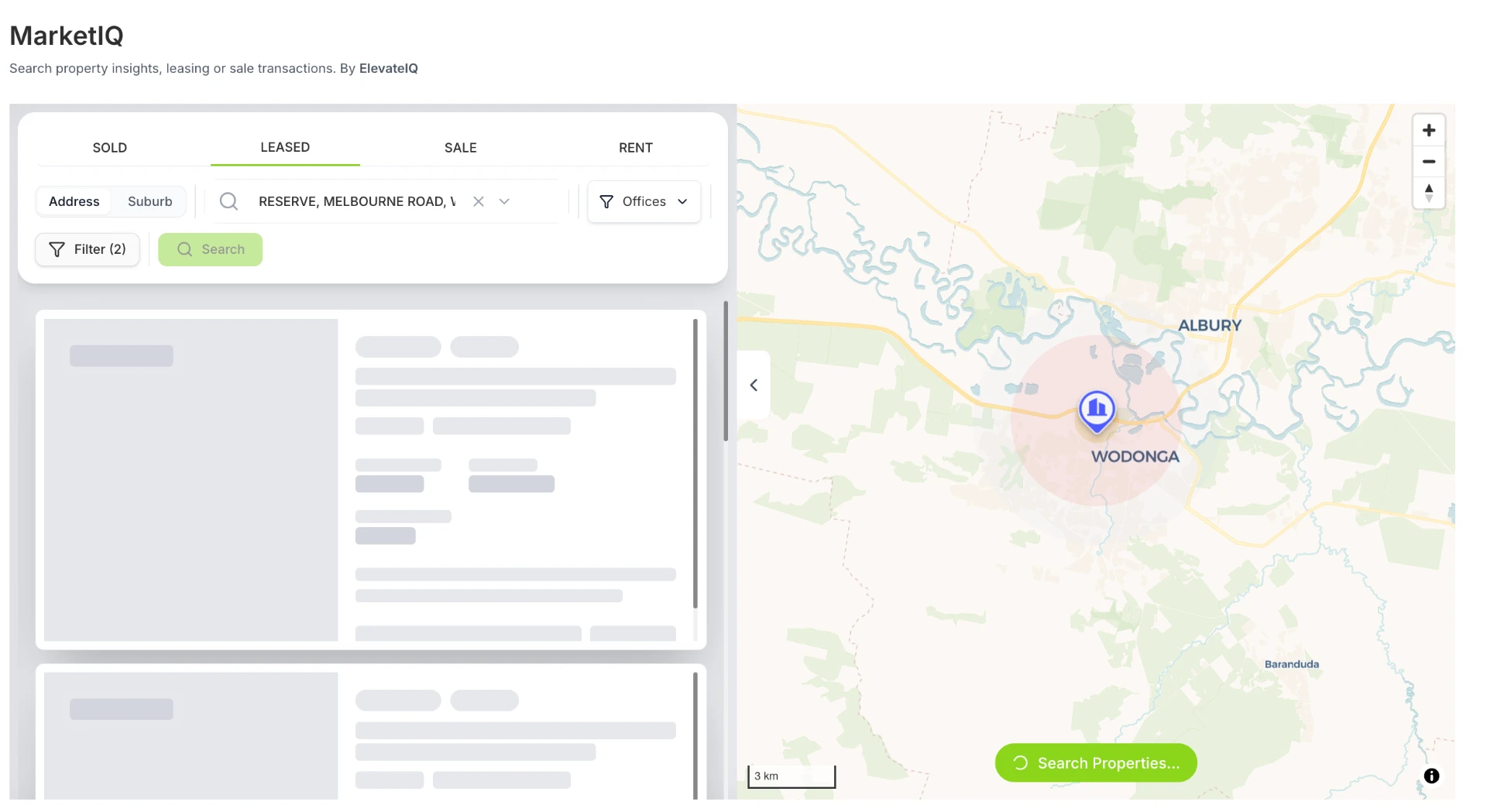Click the first loading result card image
1487x812 pixels.
tap(191, 480)
